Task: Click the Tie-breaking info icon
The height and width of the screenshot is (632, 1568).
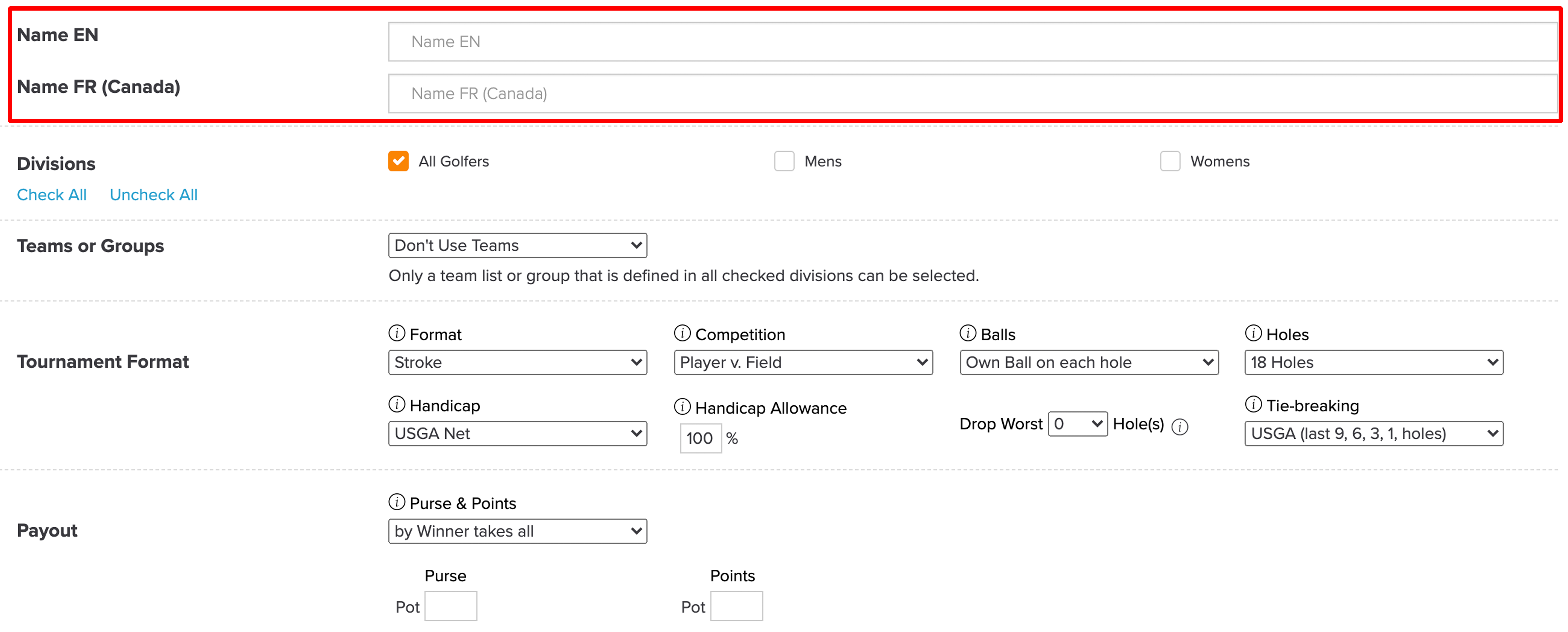Action: click(1253, 404)
